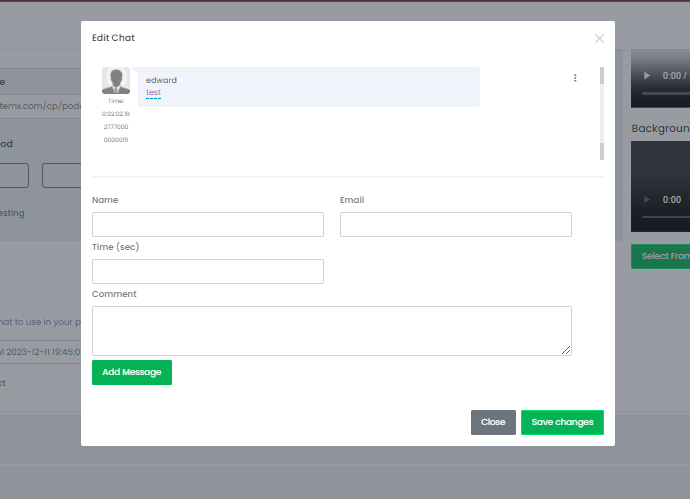Screen dimensions: 690x499
Task: Focus the Email input field
Action: (x=455, y=224)
